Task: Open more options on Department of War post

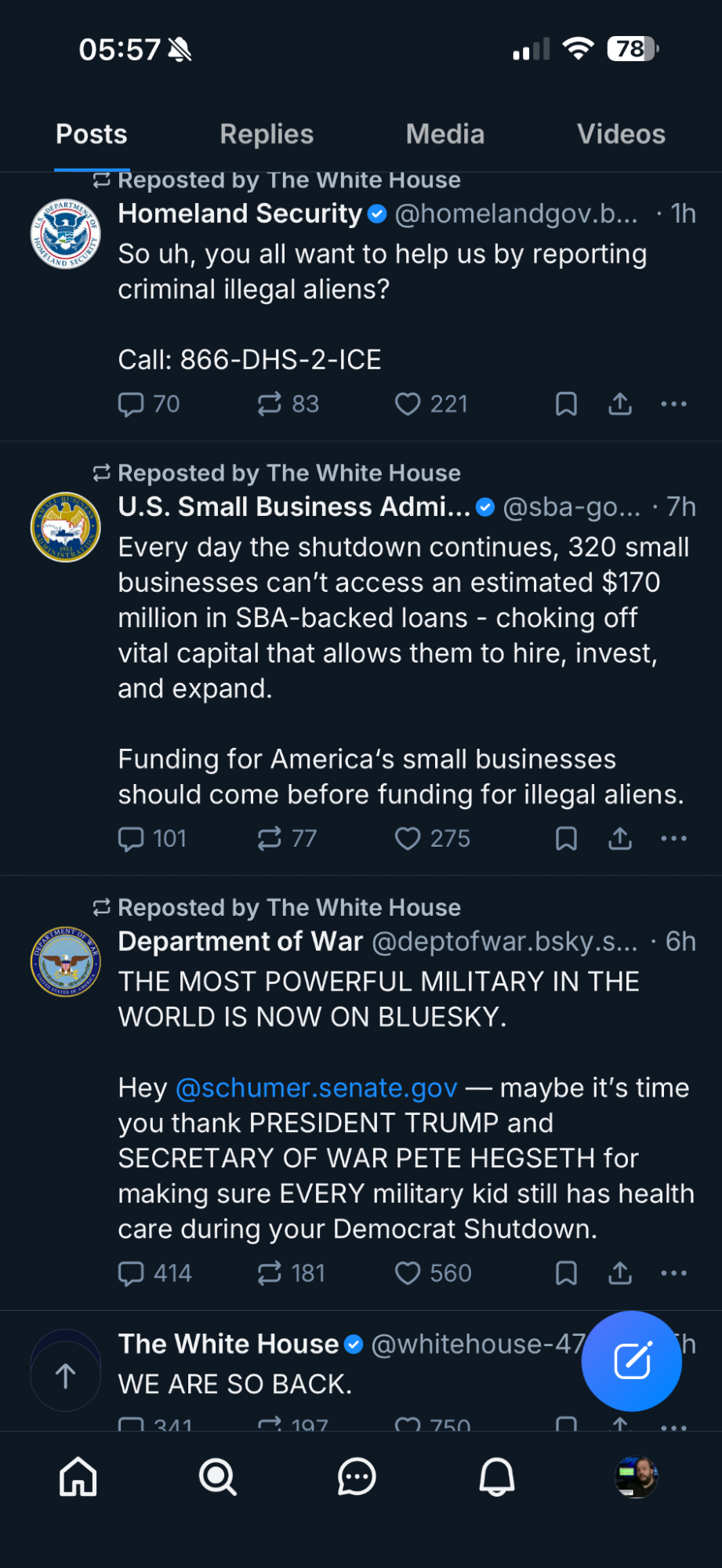Action: (x=673, y=1273)
